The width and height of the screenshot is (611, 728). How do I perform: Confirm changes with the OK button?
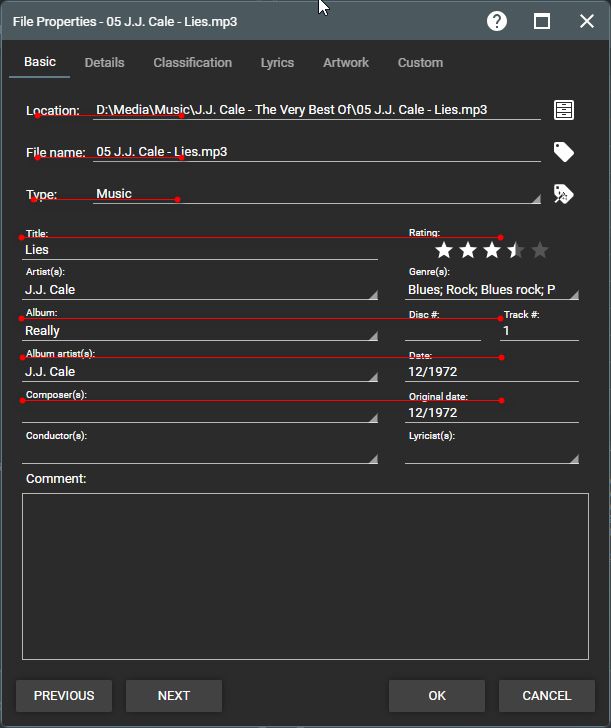(437, 696)
